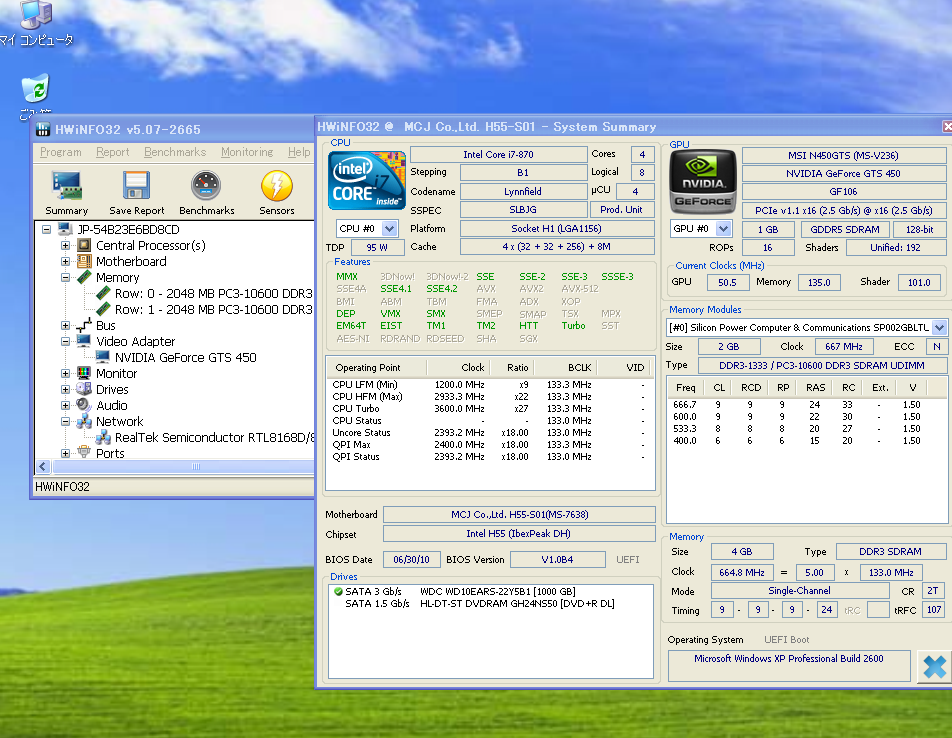The height and width of the screenshot is (738, 952).
Task: Click the green status icon for SATA 3 Gb/s drive
Action: 338,591
